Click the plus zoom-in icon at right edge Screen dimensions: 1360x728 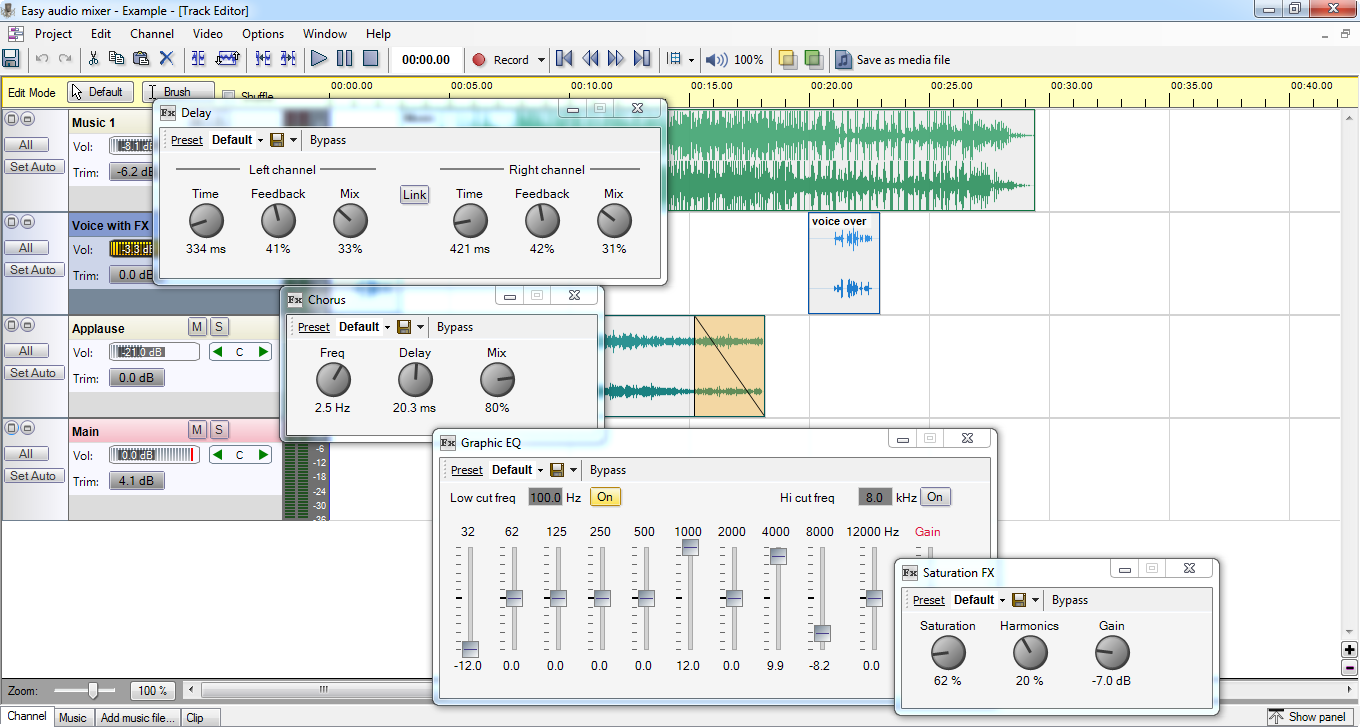pyautogui.click(x=1349, y=650)
